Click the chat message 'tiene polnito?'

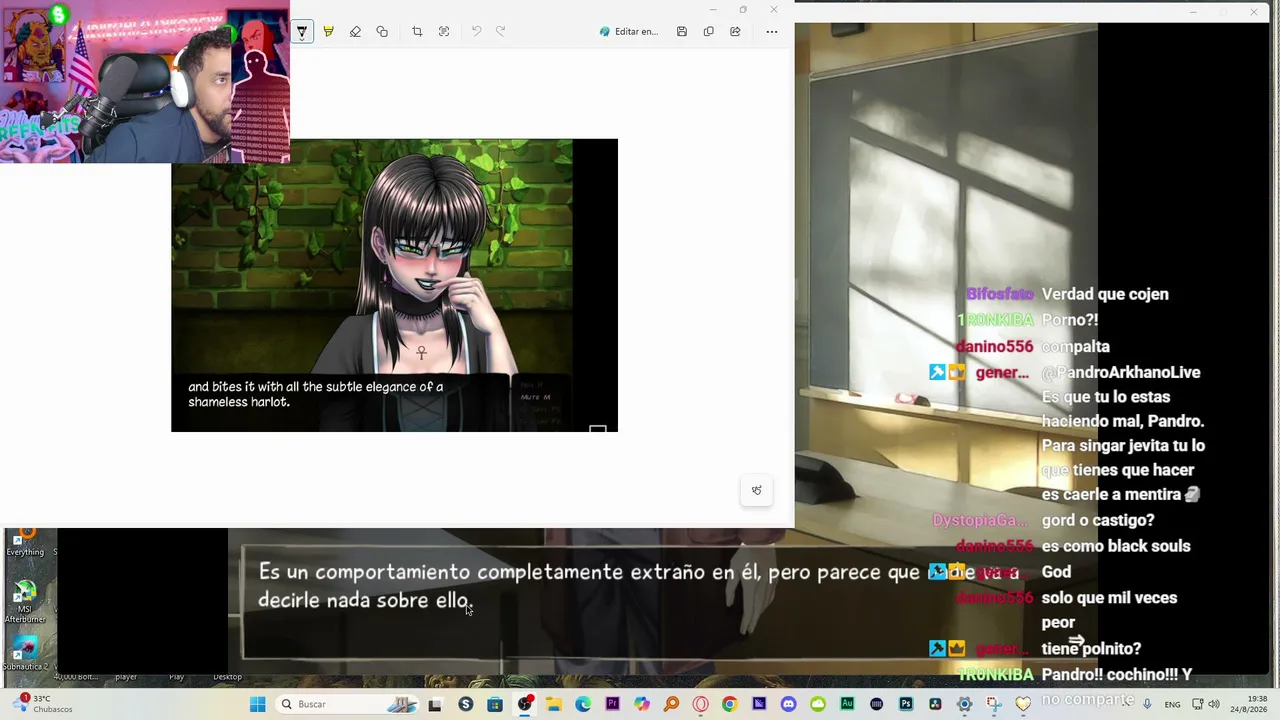1091,649
